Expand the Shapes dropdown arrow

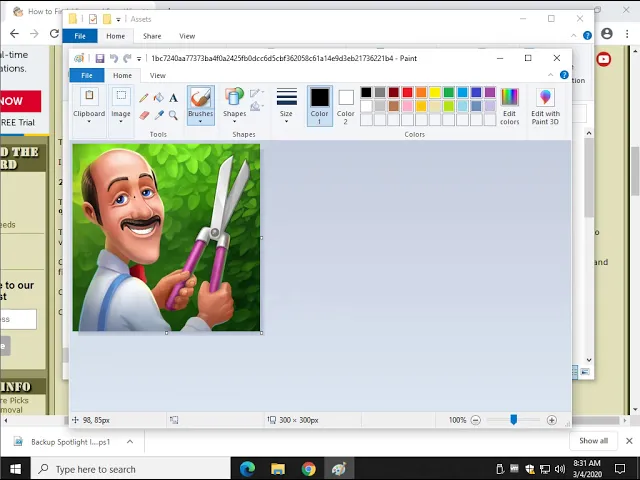[x=234, y=122]
